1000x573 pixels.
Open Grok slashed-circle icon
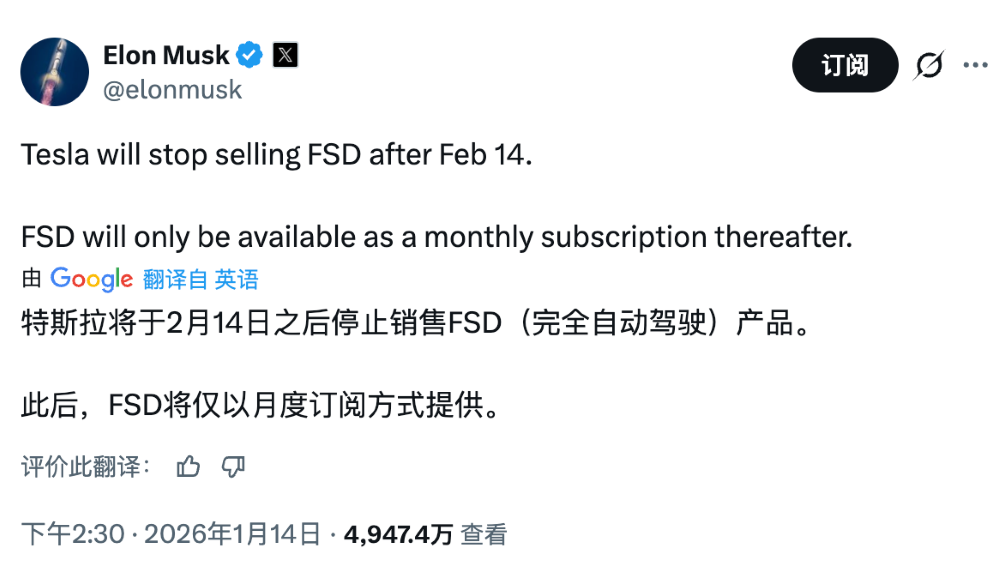click(x=928, y=66)
